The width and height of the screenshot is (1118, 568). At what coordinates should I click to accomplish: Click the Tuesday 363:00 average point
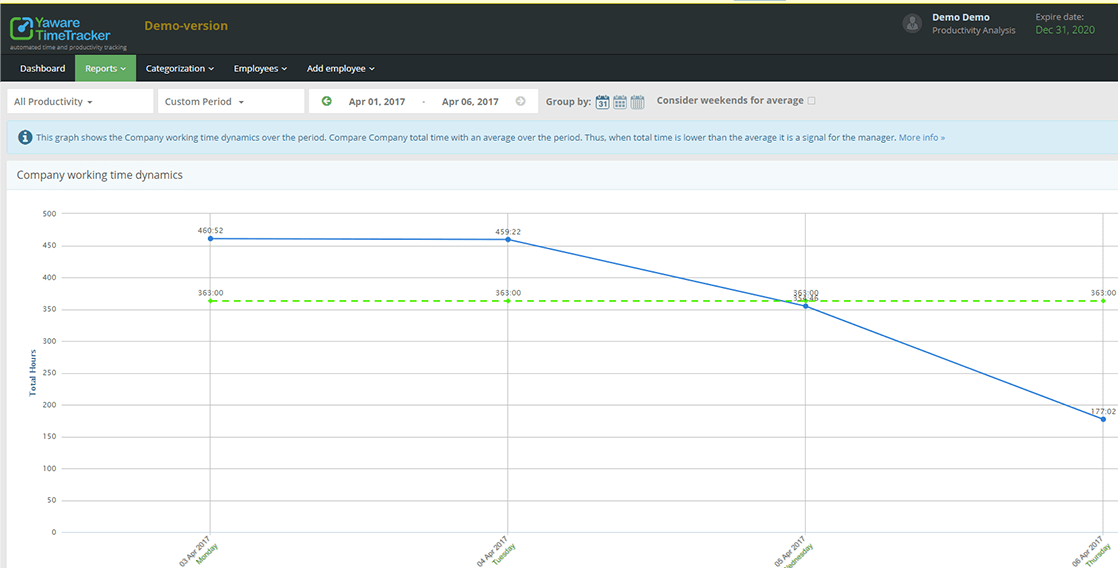coord(508,301)
